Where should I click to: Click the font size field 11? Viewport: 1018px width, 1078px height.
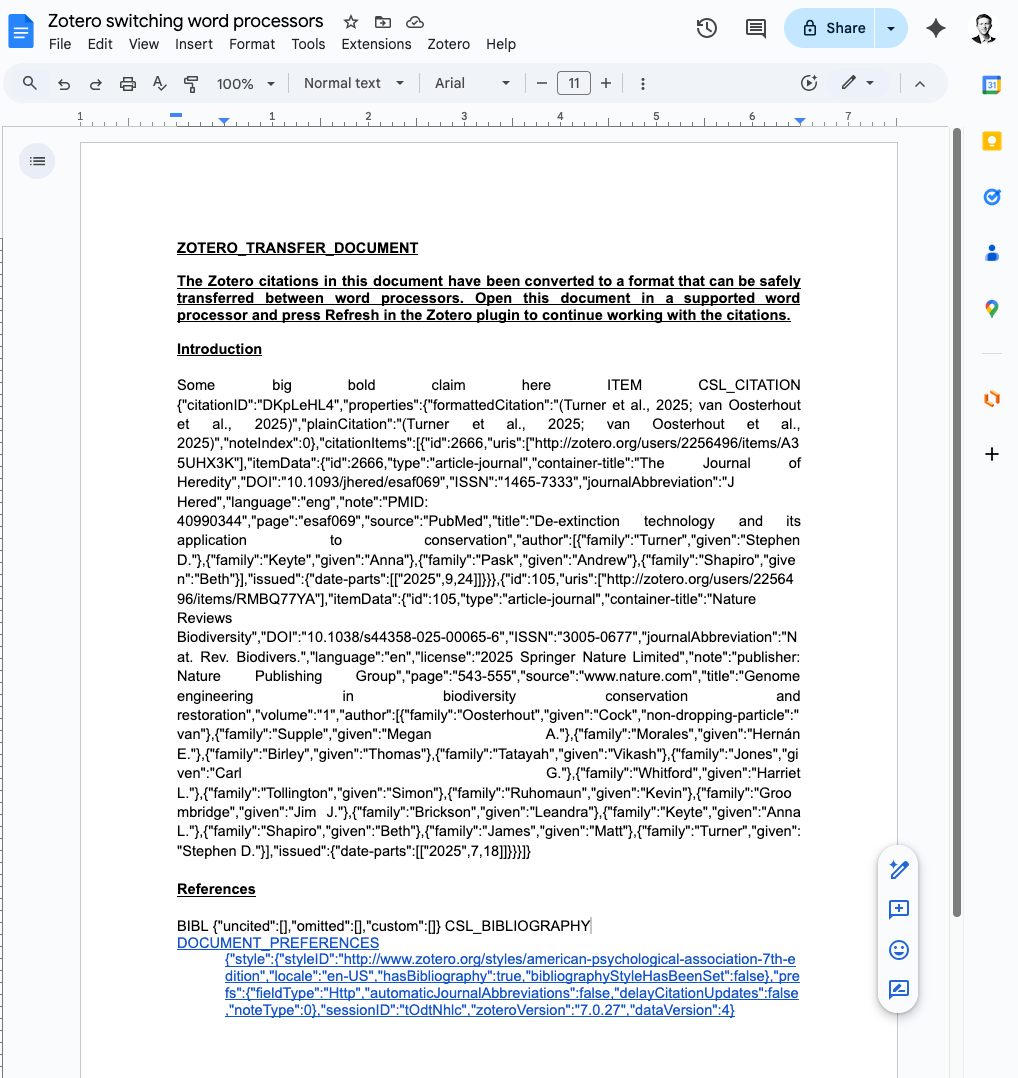(573, 83)
